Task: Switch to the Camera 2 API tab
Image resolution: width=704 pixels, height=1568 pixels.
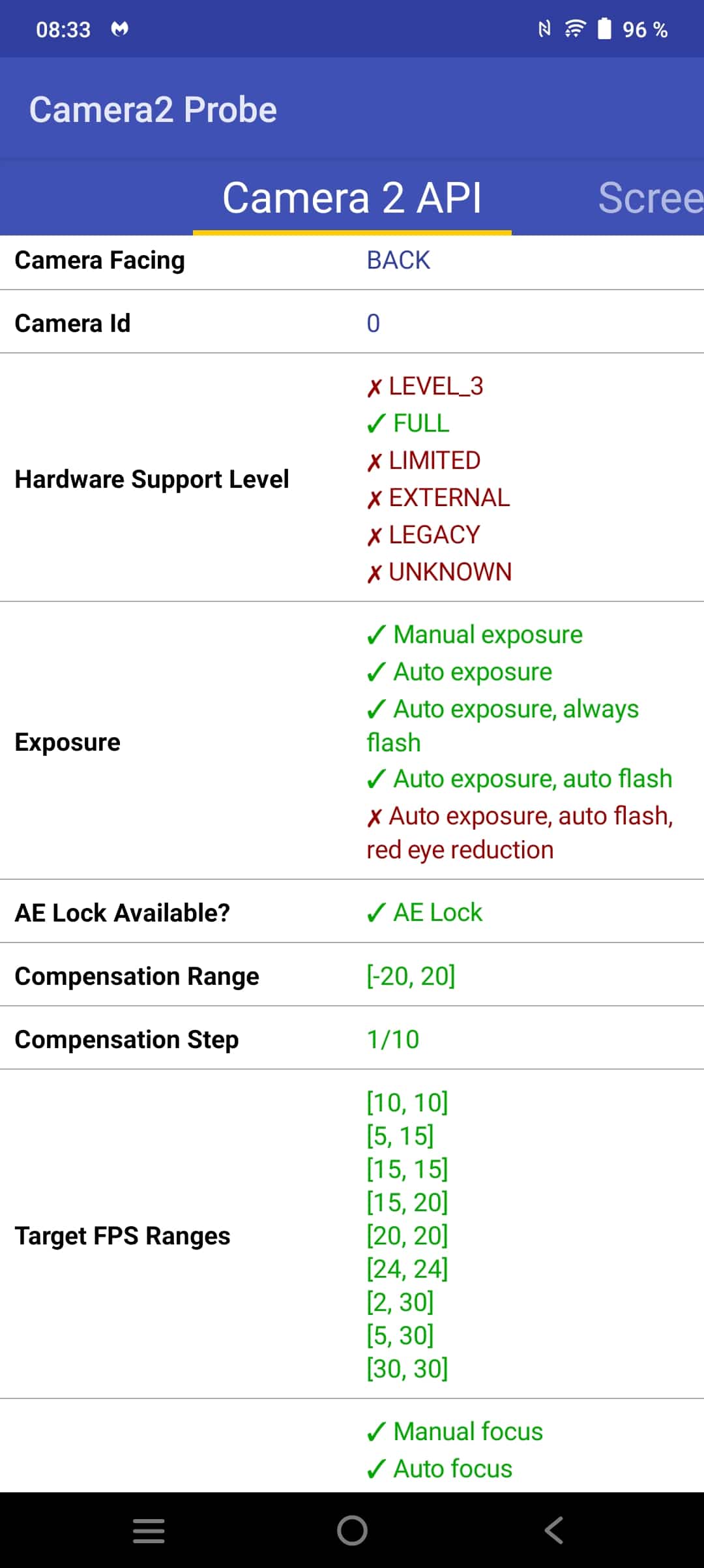Action: (x=352, y=198)
